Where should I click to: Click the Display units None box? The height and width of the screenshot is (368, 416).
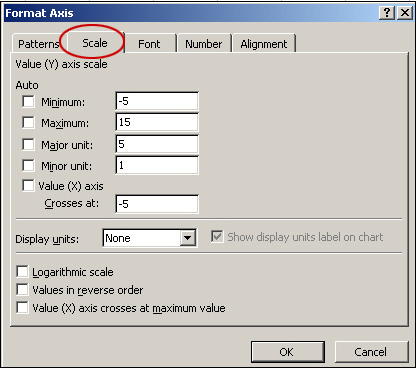coord(150,238)
